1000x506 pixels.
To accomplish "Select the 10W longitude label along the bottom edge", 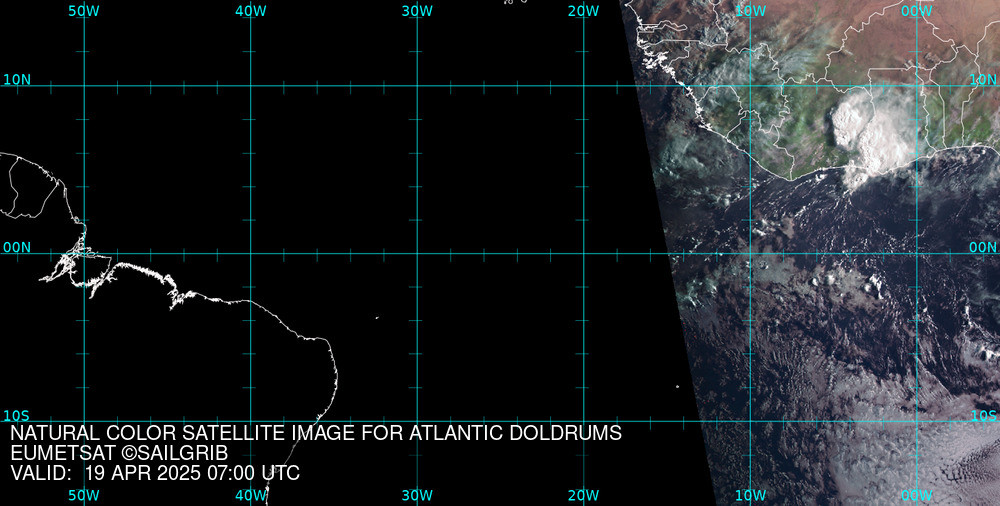I will (751, 495).
